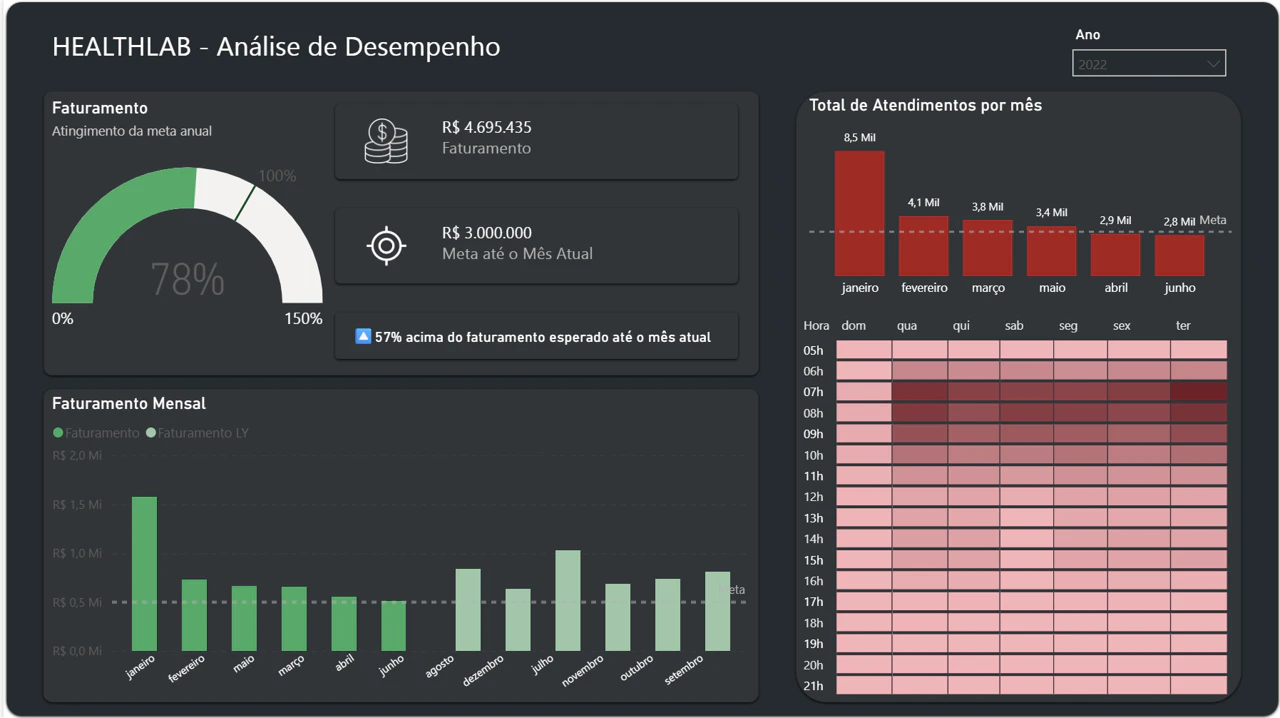Click the março attendance bar, 3,8 Mil
This screenshot has width=1280, height=718.
(988, 248)
